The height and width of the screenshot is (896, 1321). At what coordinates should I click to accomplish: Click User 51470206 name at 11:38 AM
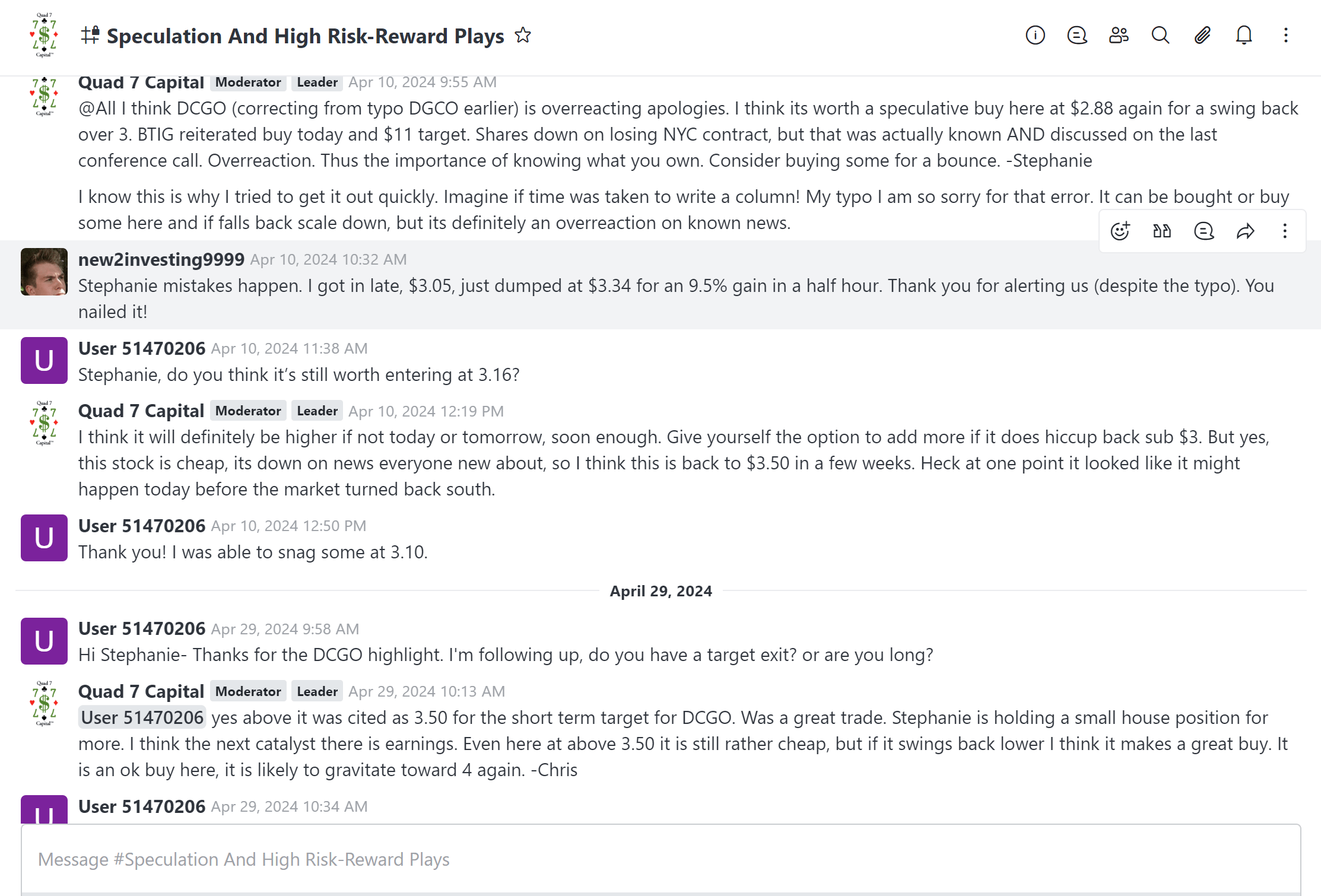(x=142, y=348)
